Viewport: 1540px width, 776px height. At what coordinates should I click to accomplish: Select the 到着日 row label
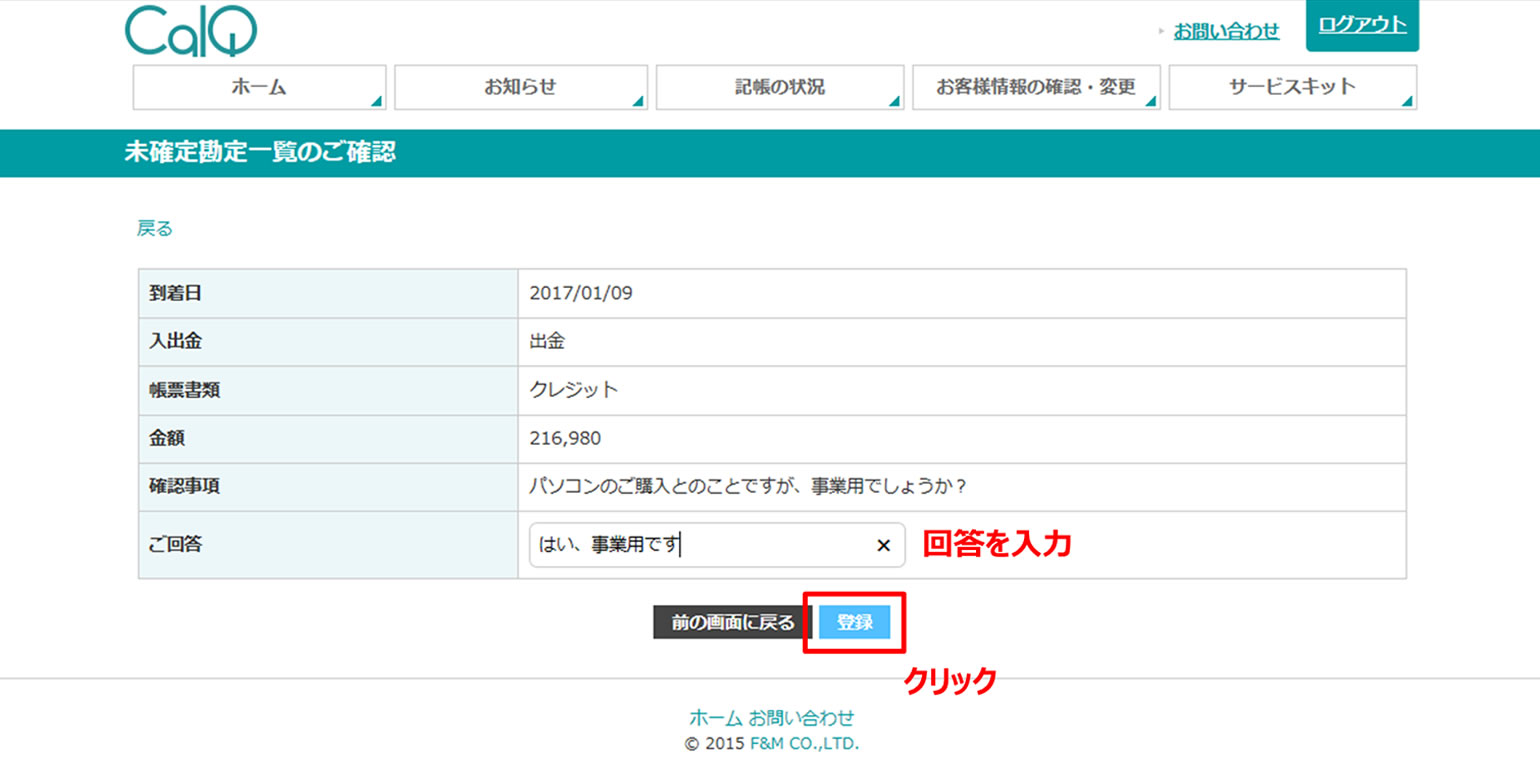(176, 294)
